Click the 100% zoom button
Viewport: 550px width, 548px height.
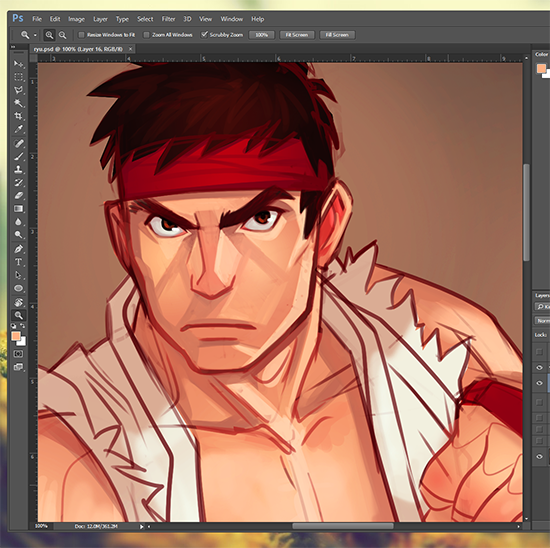(x=262, y=35)
